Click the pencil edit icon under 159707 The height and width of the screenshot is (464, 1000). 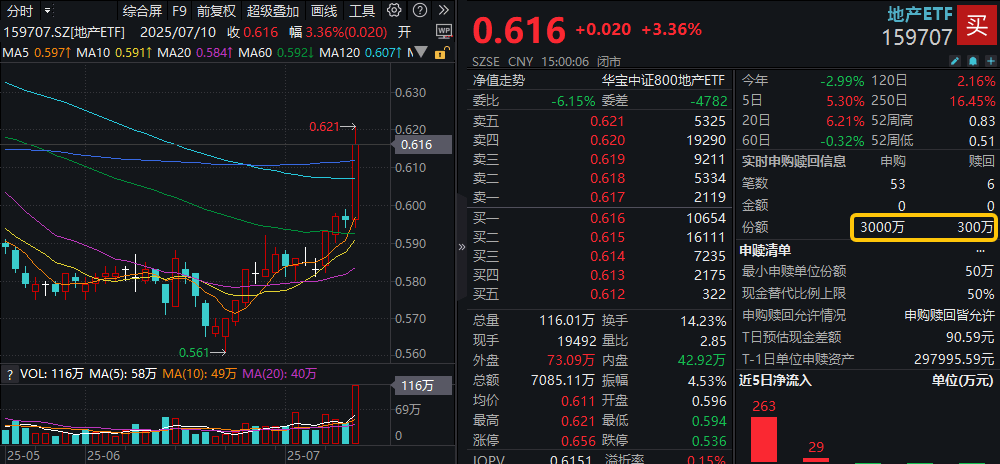(x=955, y=61)
